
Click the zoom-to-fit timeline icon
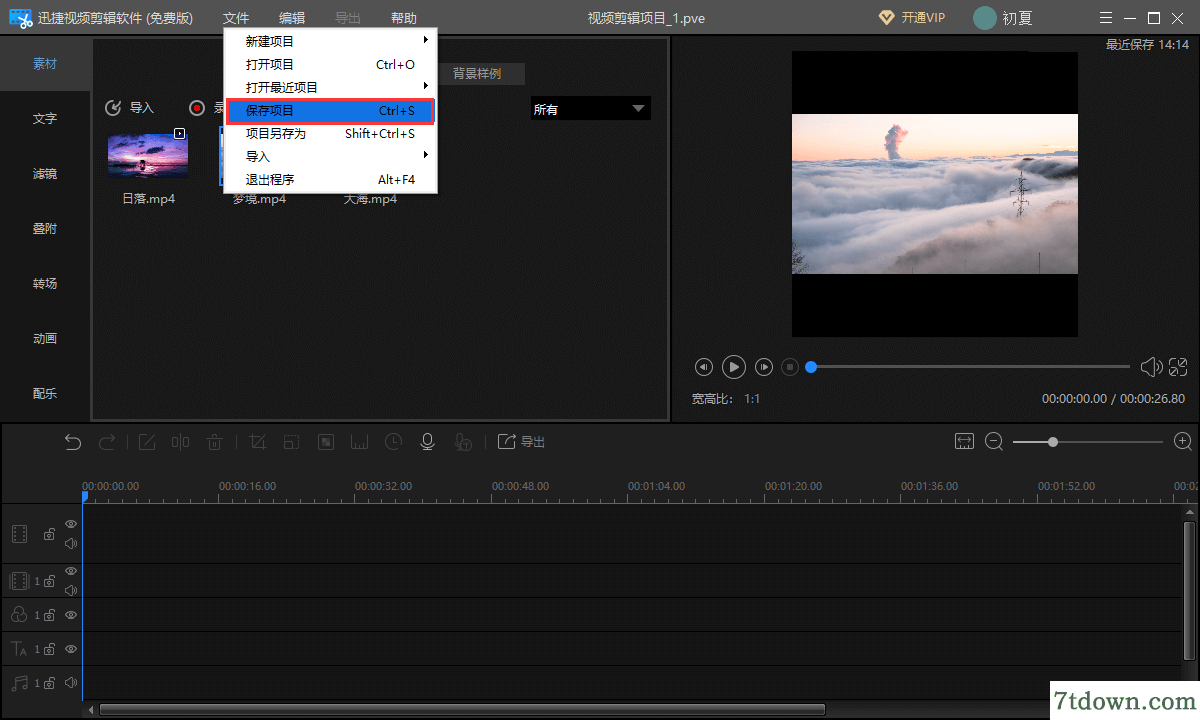click(964, 442)
